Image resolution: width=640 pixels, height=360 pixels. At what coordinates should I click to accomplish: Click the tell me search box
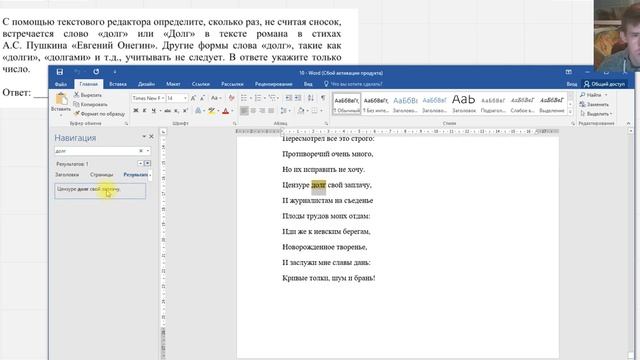tap(353, 84)
